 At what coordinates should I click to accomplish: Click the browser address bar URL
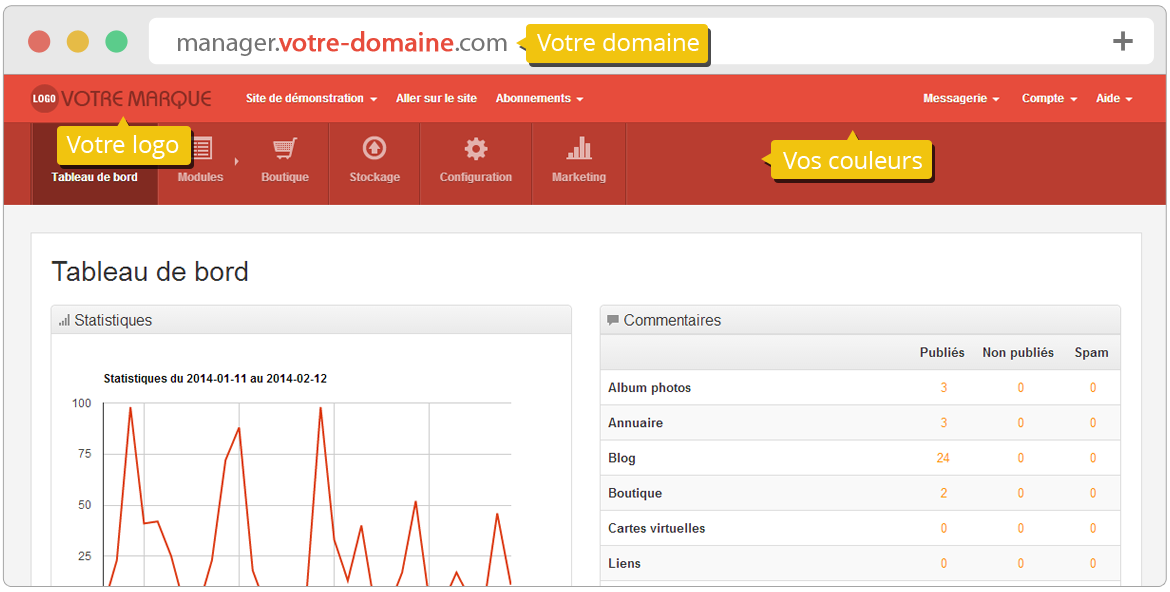pyautogui.click(x=342, y=43)
